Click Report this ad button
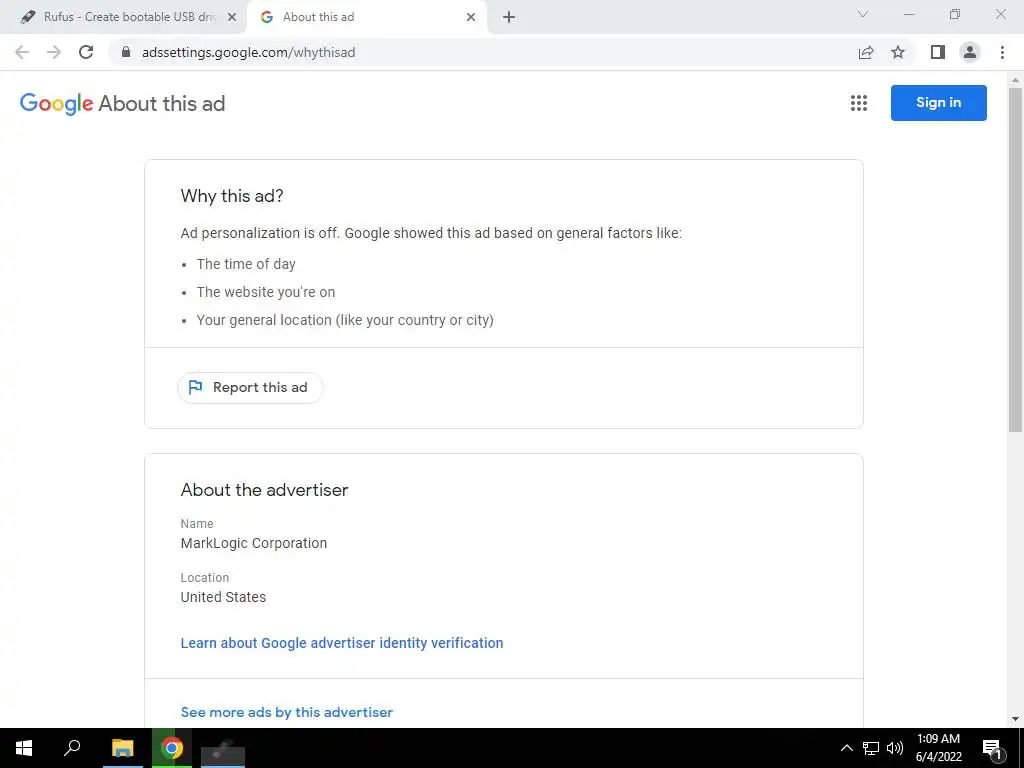Viewport: 1024px width, 768px height. (250, 387)
